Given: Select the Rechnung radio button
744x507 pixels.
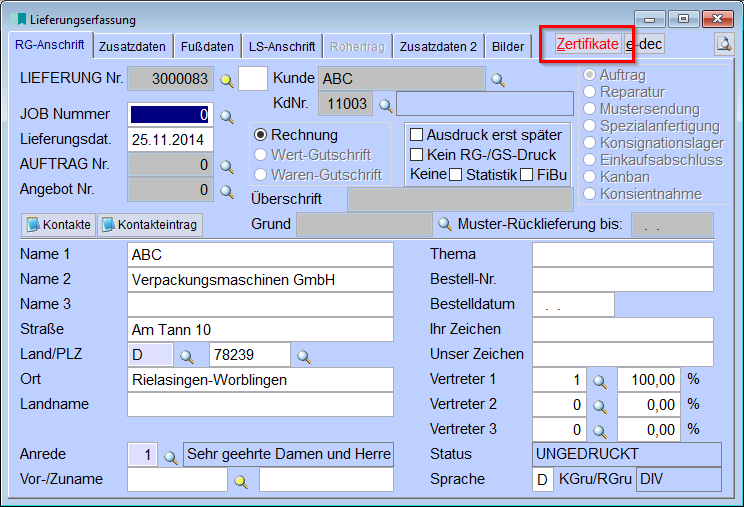Looking at the screenshot, I should coord(260,135).
